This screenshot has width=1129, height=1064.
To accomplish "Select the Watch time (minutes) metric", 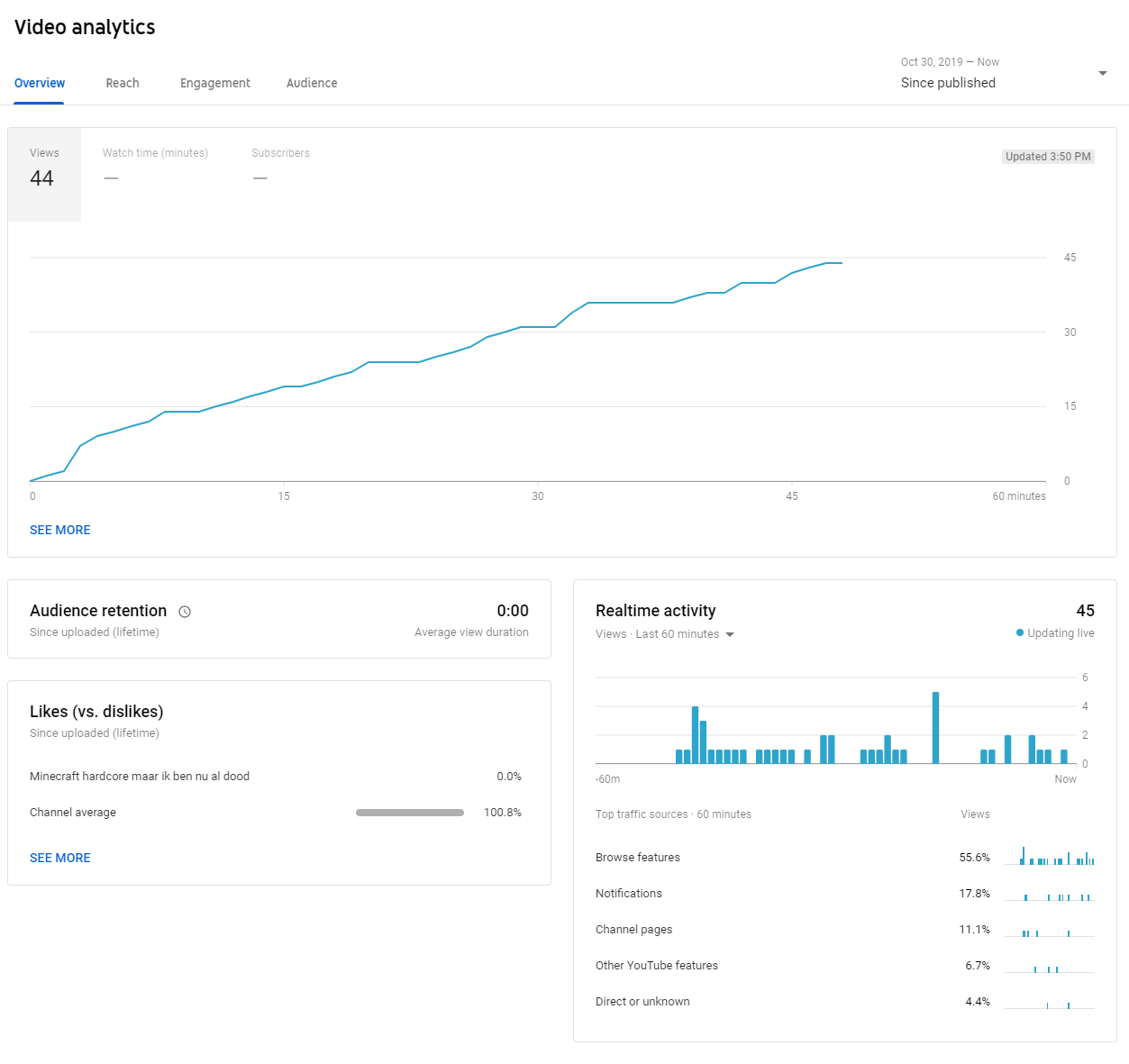I will point(155,167).
